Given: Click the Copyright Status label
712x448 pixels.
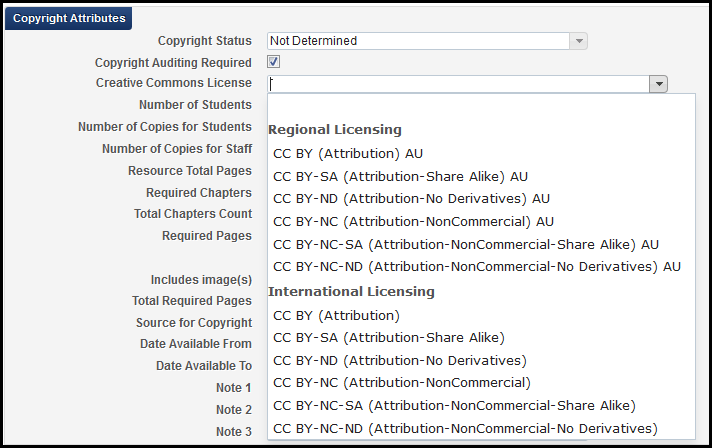Looking at the screenshot, I should (x=205, y=41).
